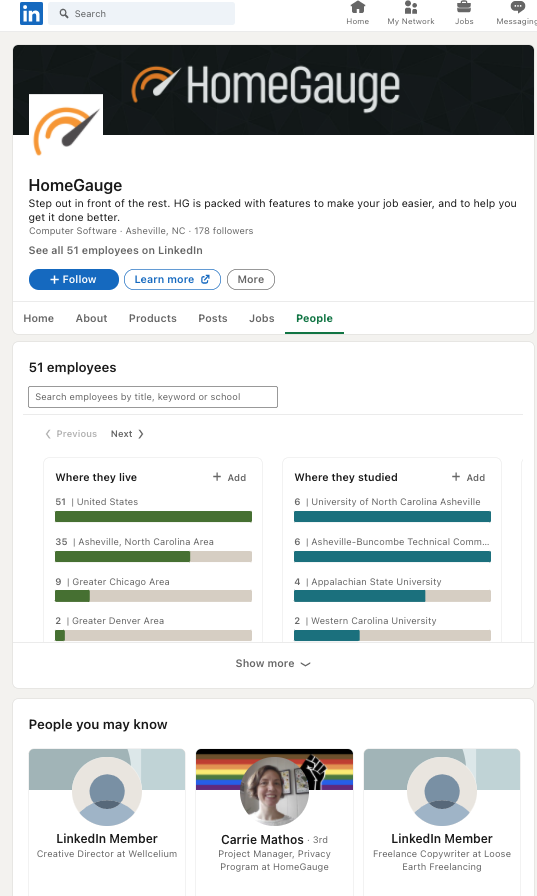Open the Creative Director at Wellcelium member card
Viewport: 537px width, 896px height.
coord(107,822)
